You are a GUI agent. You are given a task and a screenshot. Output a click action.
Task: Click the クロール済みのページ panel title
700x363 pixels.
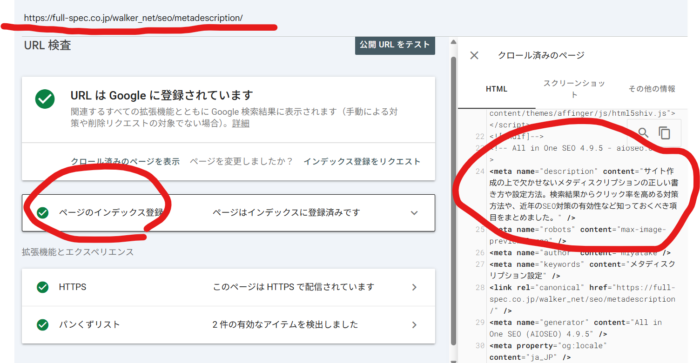click(541, 55)
